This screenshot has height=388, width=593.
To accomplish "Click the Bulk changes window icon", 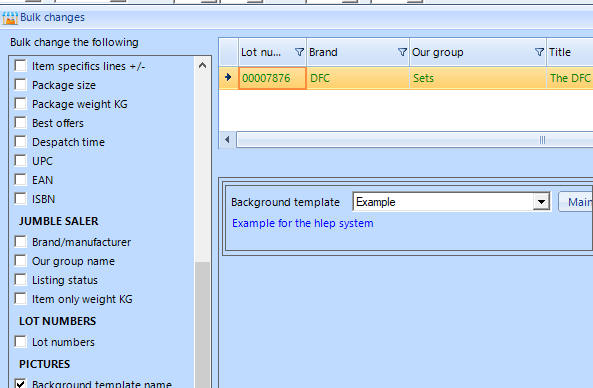I will tap(10, 18).
